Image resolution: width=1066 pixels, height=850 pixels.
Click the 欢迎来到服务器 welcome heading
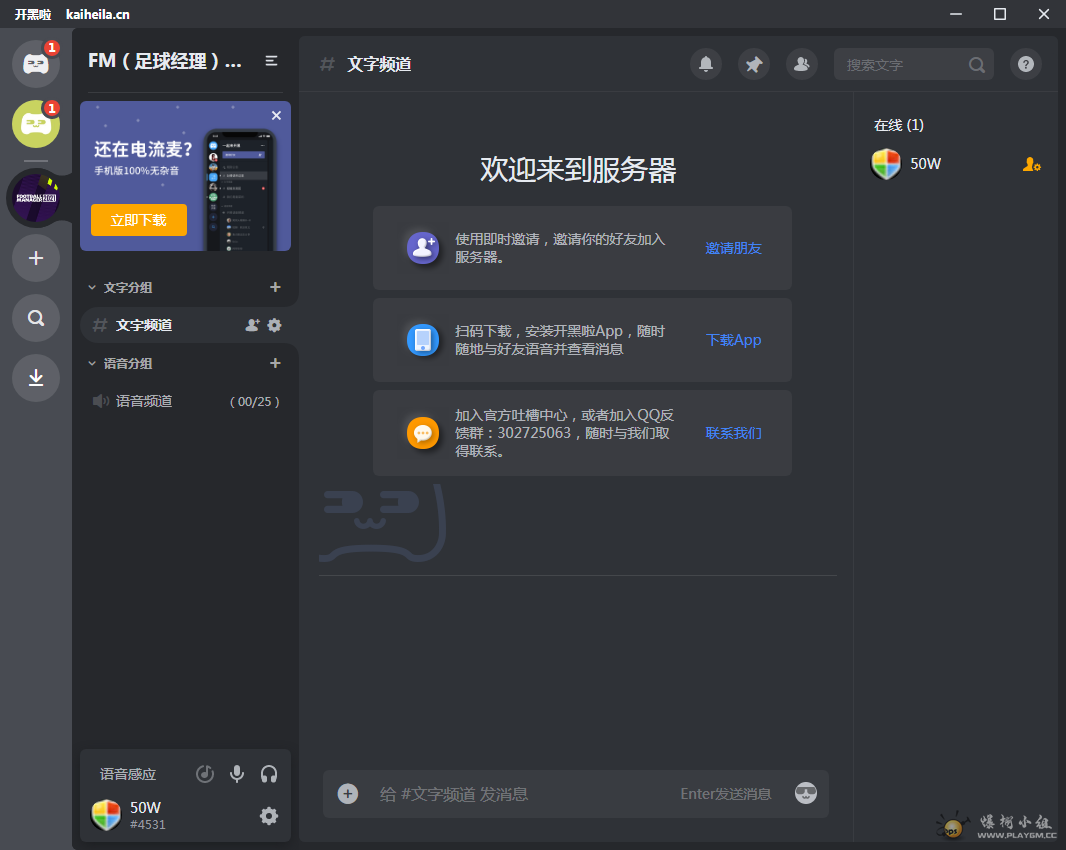(x=578, y=170)
